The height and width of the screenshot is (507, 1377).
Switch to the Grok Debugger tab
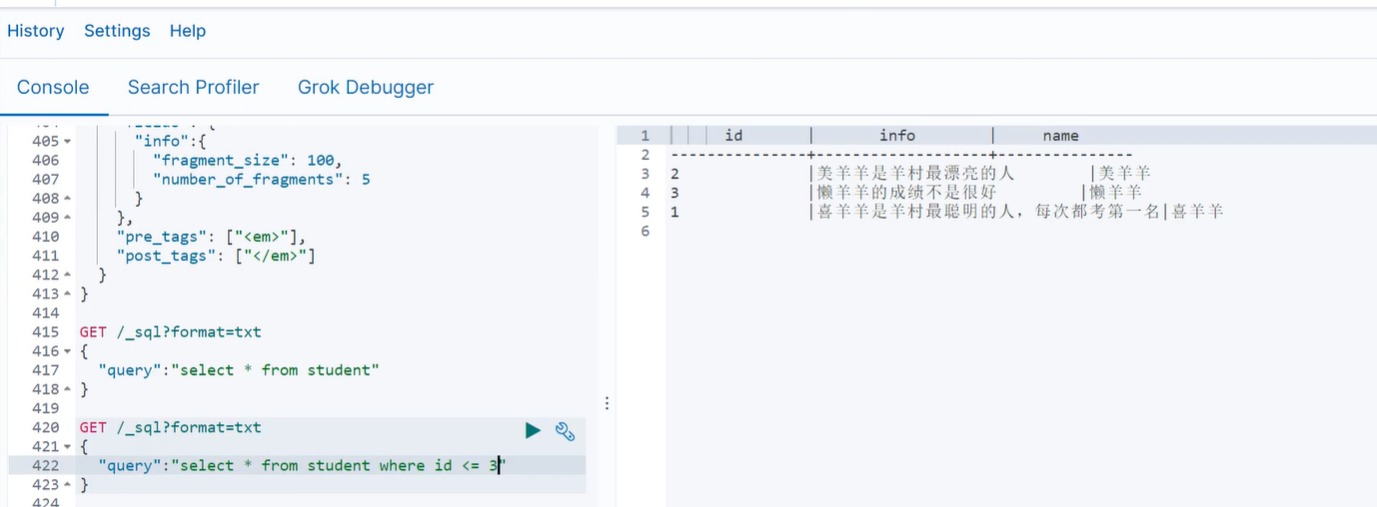pos(365,87)
